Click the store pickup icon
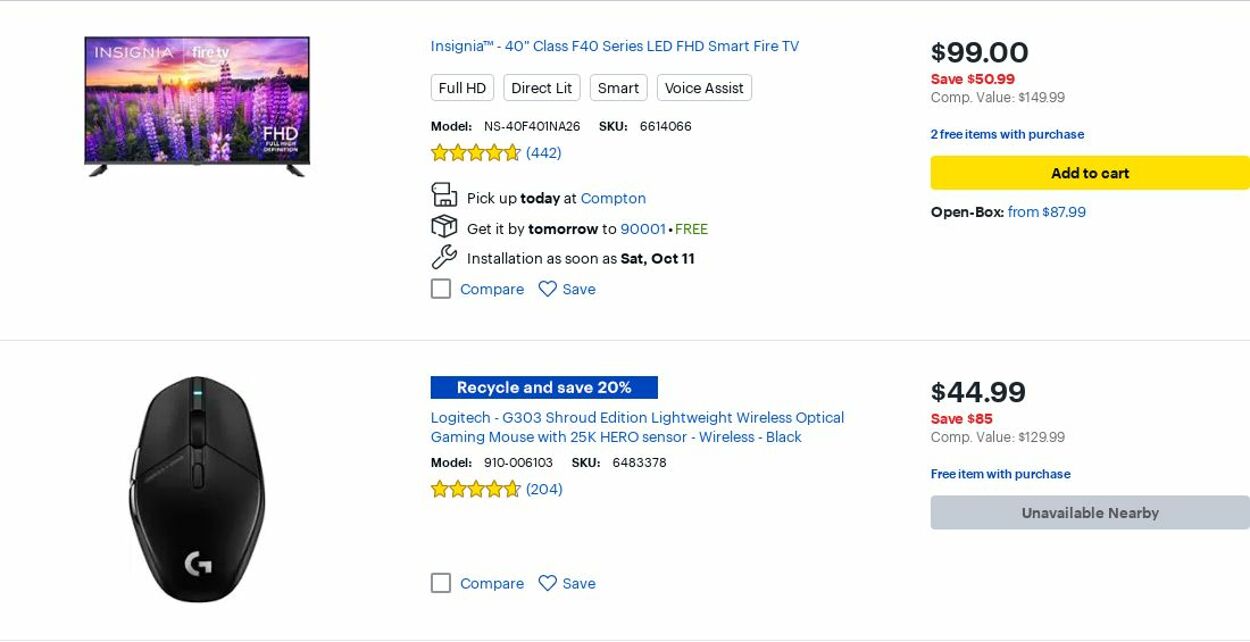The width and height of the screenshot is (1250, 642). click(x=444, y=195)
